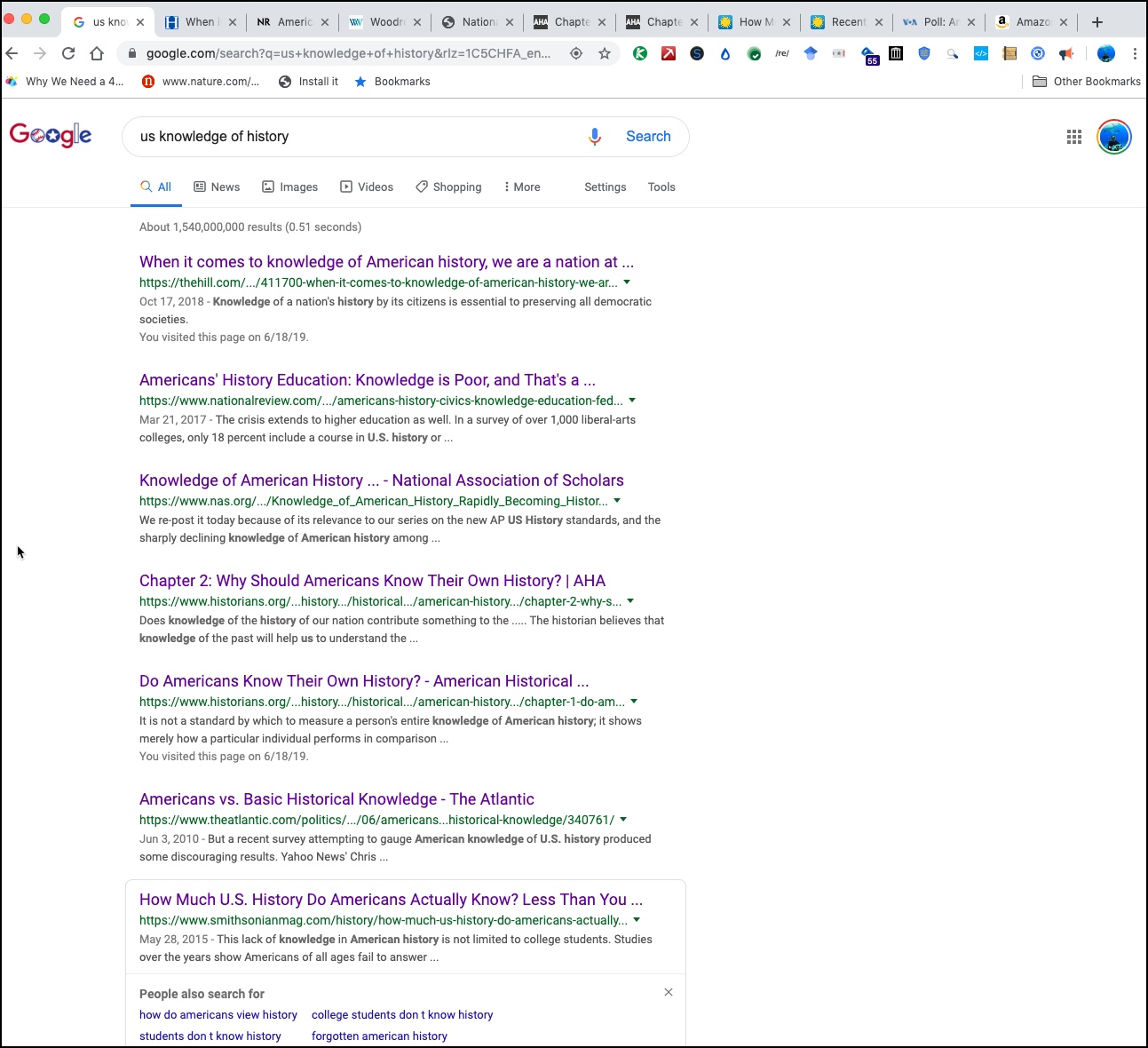Reload the page with the refresh icon
This screenshot has width=1148, height=1048.
tap(68, 53)
